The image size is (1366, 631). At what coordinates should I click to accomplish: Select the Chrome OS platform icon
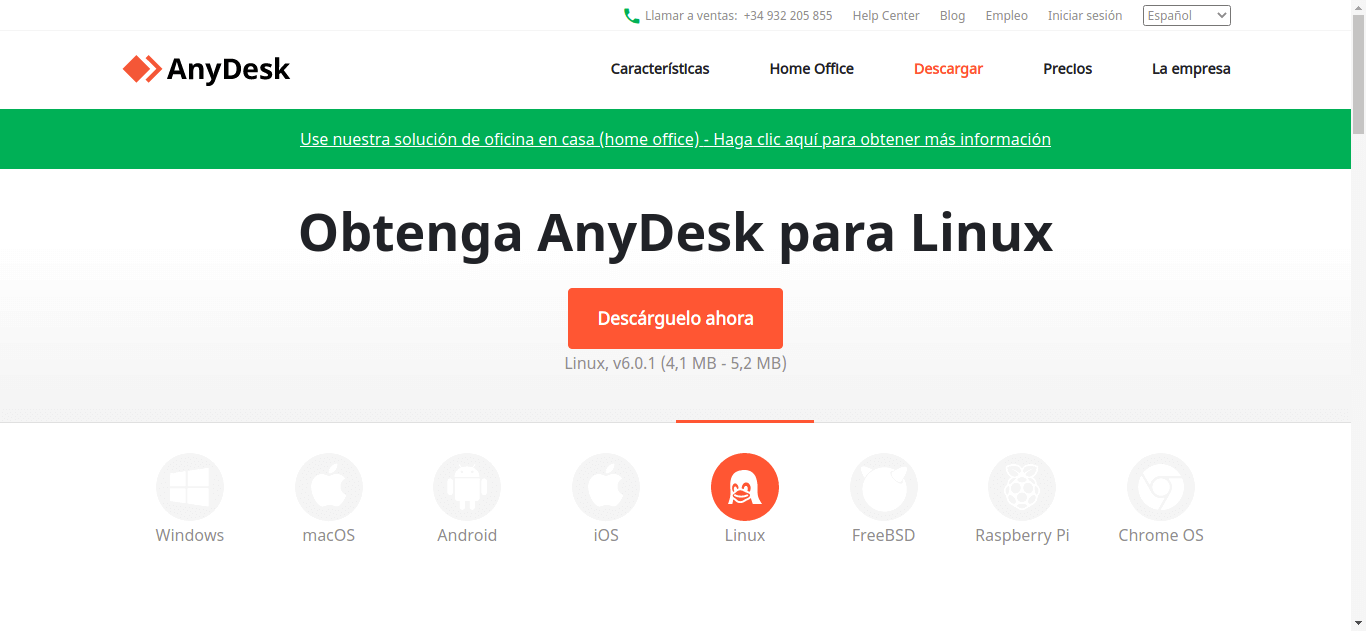[x=1160, y=486]
